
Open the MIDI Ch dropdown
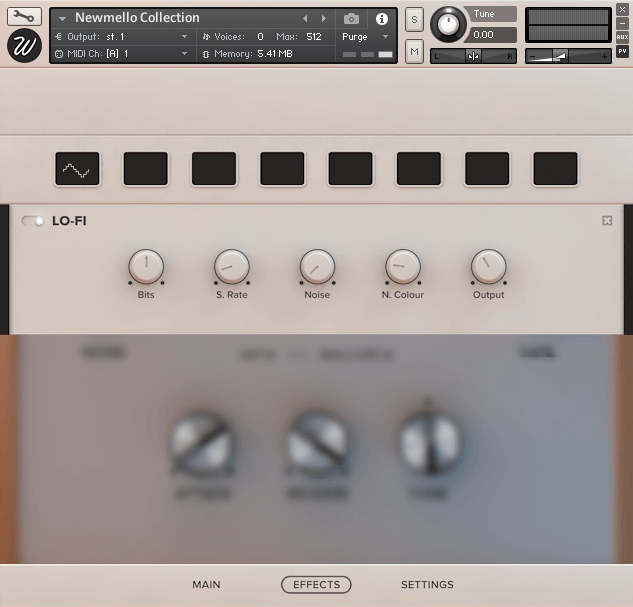(123, 54)
